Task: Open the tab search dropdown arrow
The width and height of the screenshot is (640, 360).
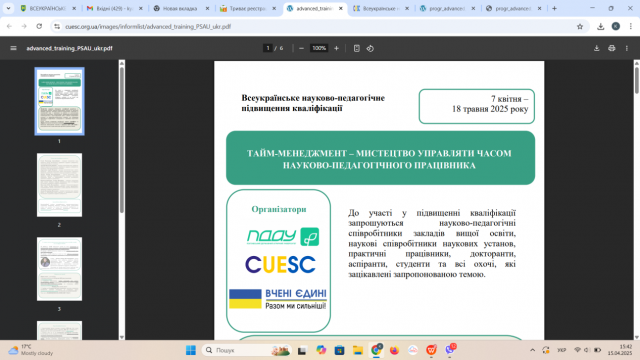Action: [8, 8]
